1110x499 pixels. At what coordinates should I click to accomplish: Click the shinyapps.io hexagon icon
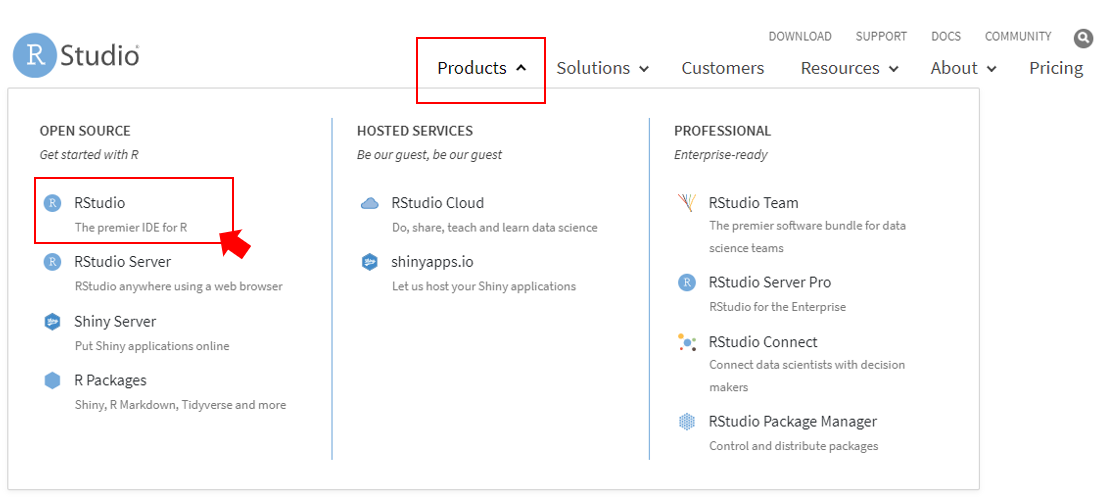point(370,262)
